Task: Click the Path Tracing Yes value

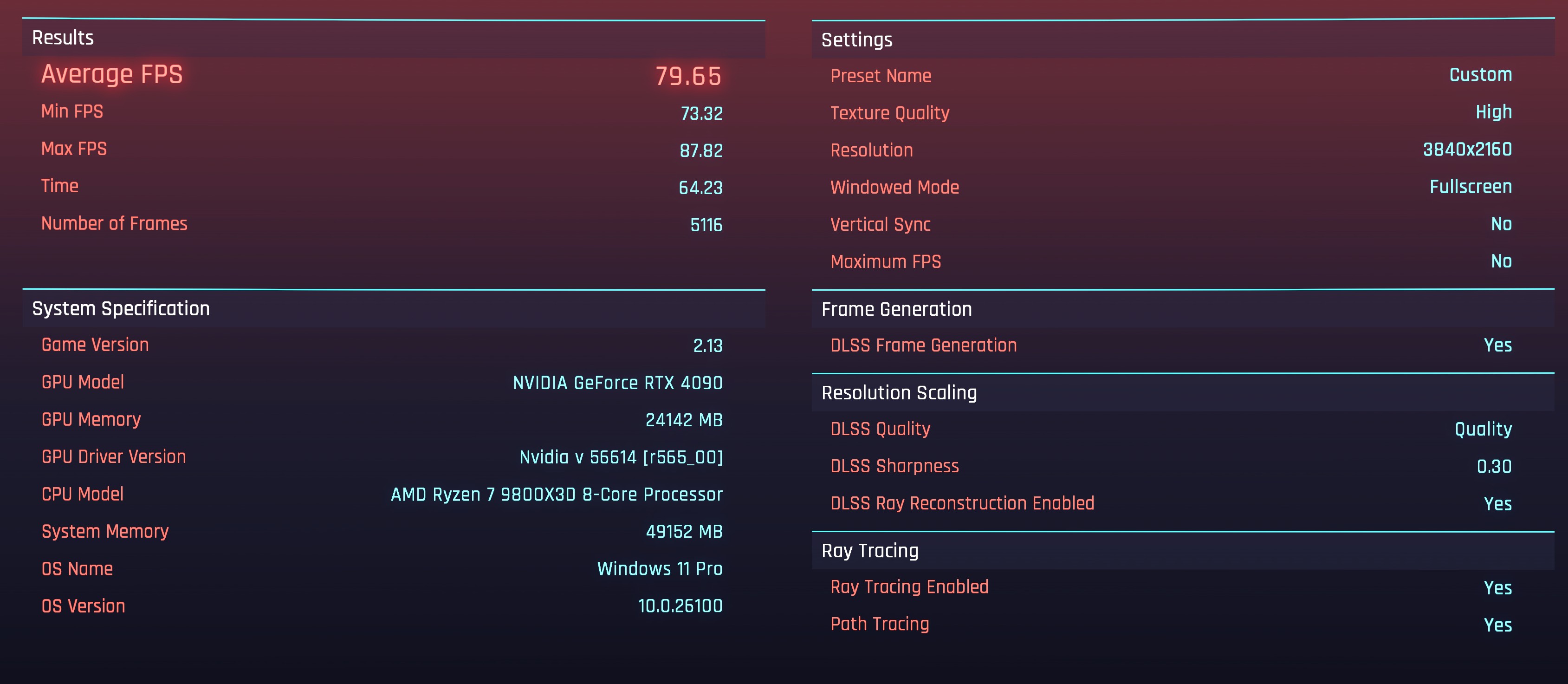Action: pos(1498,625)
